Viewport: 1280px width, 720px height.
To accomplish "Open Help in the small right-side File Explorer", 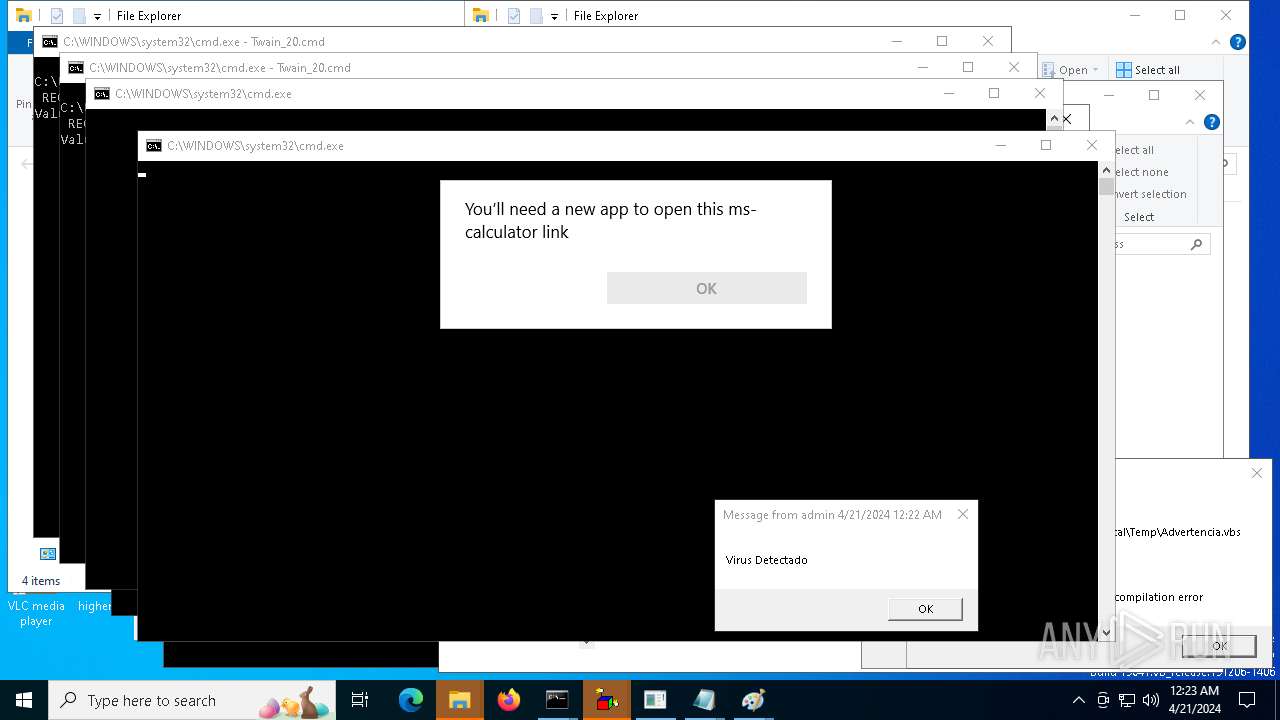I will 1212,122.
